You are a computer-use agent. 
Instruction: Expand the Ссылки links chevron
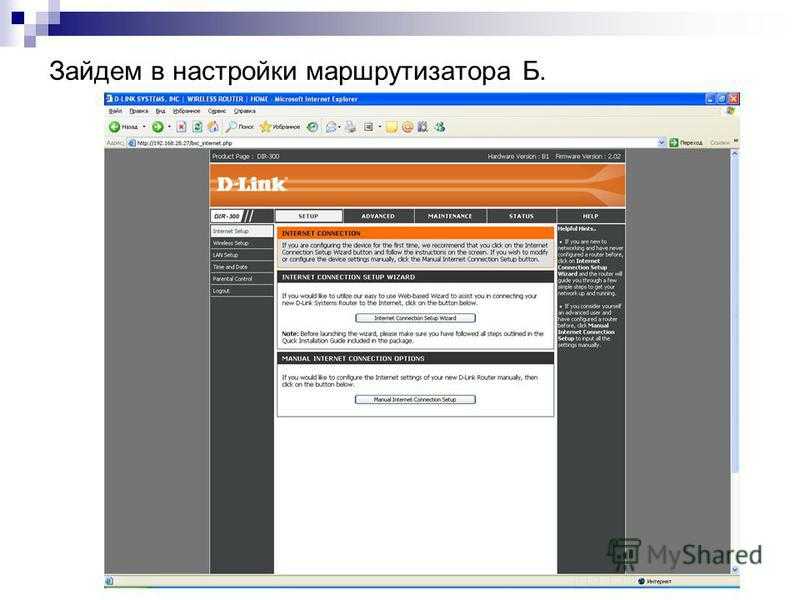[736, 140]
